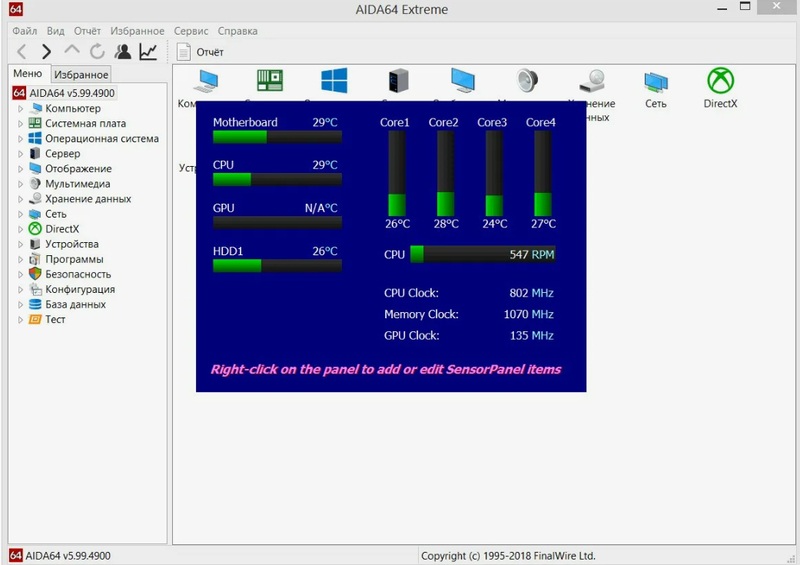Expand the Компьютер tree node

click(20, 108)
